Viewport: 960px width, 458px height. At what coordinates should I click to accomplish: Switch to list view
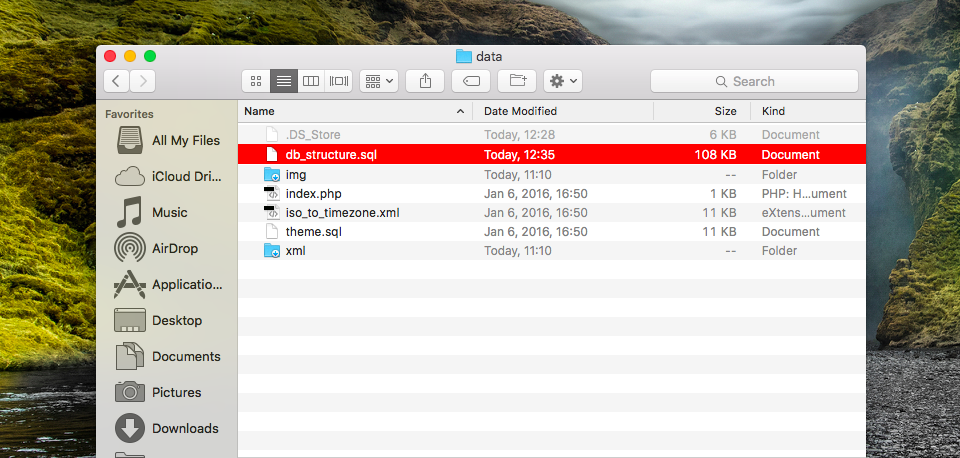pyautogui.click(x=283, y=81)
